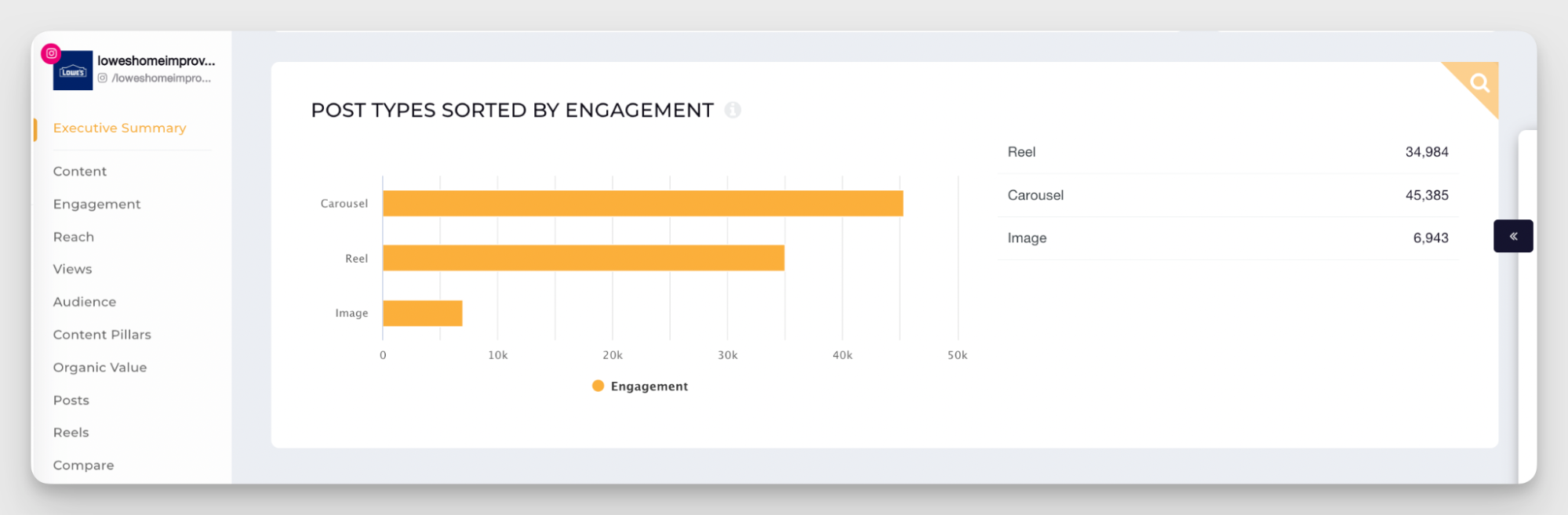The height and width of the screenshot is (515, 1568).
Task: Open the Compare section
Action: tap(84, 465)
